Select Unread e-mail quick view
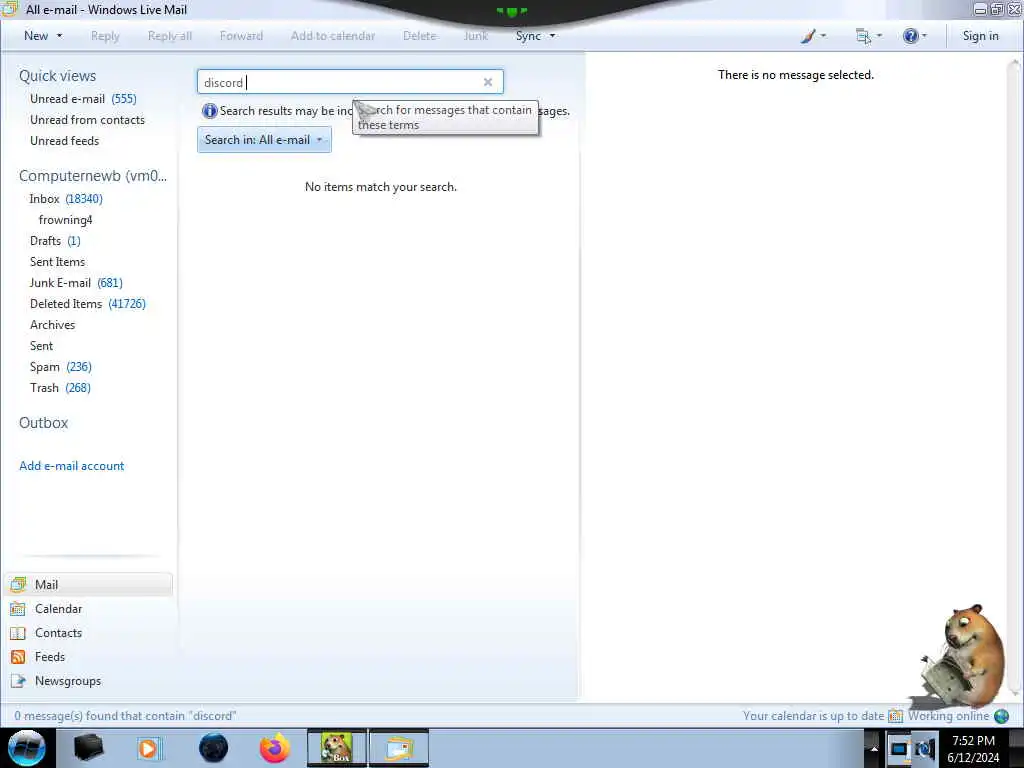1024x768 pixels. point(83,99)
